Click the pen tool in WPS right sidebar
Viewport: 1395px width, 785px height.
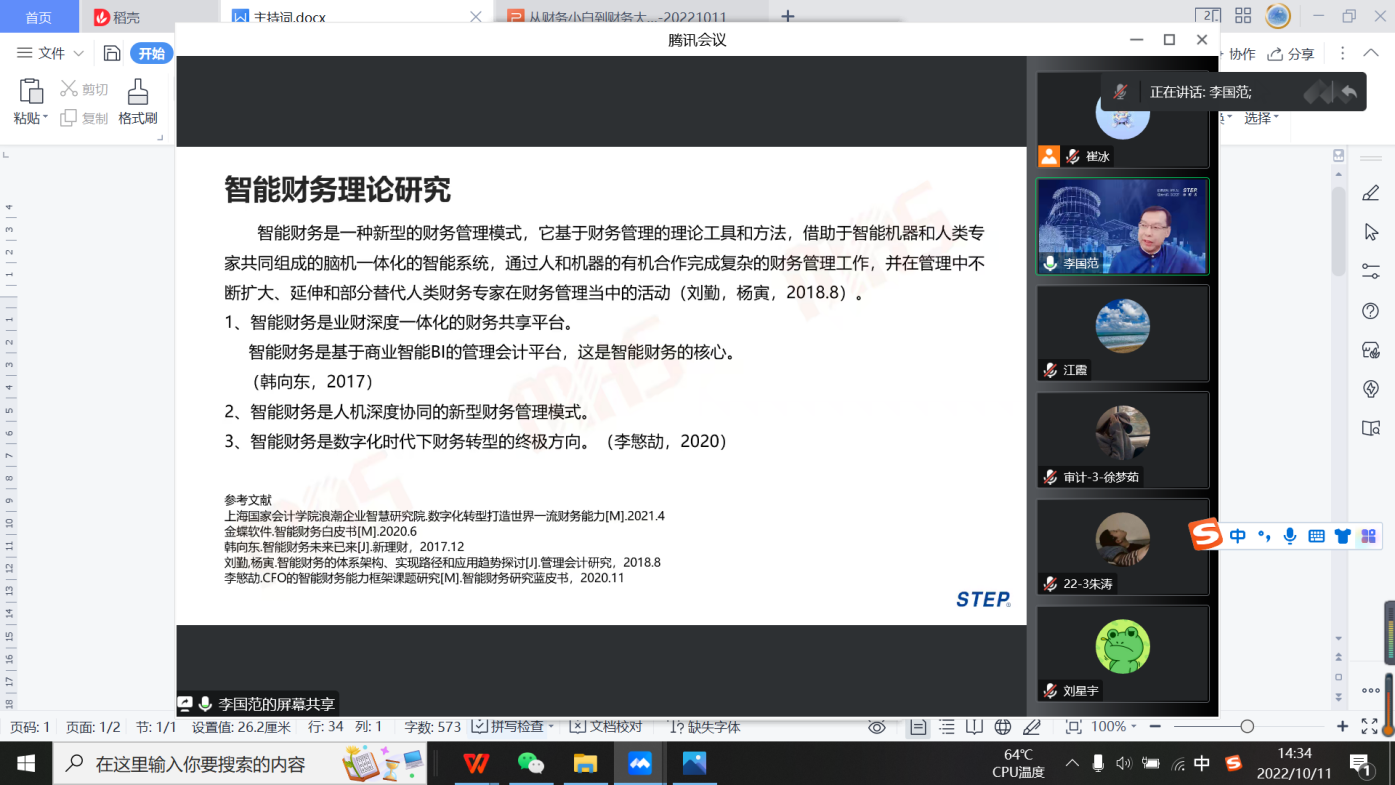1371,193
